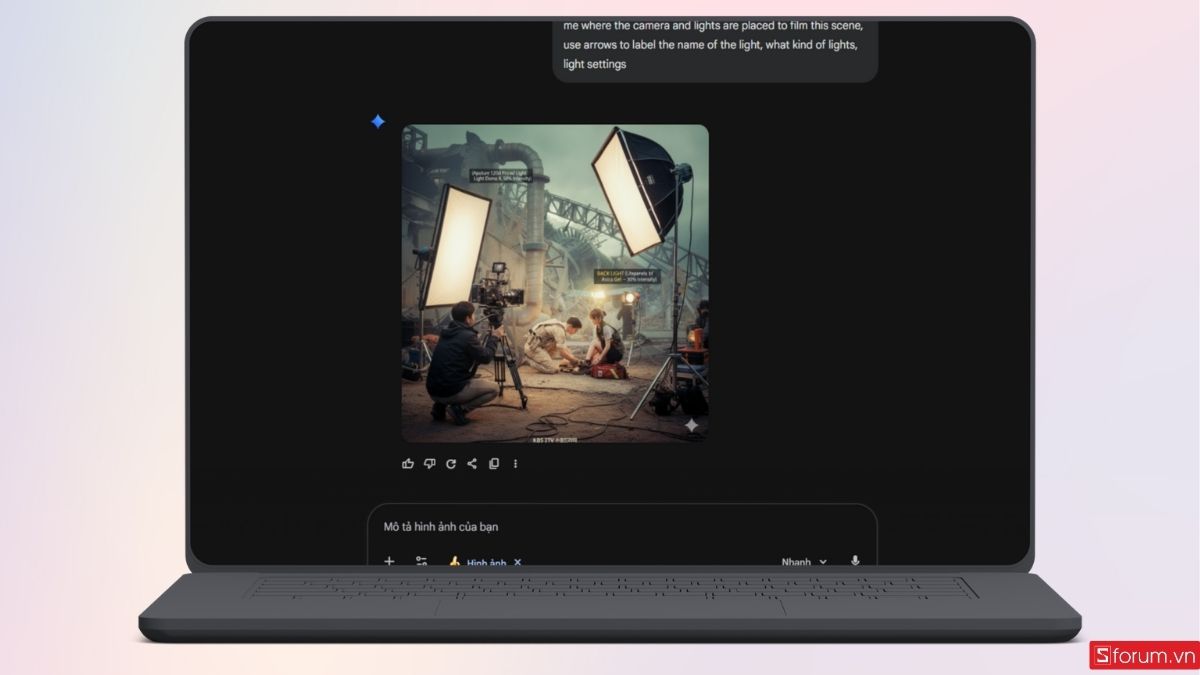Click the Aputure light label atop the image
This screenshot has height=675, width=1200.
502,175
